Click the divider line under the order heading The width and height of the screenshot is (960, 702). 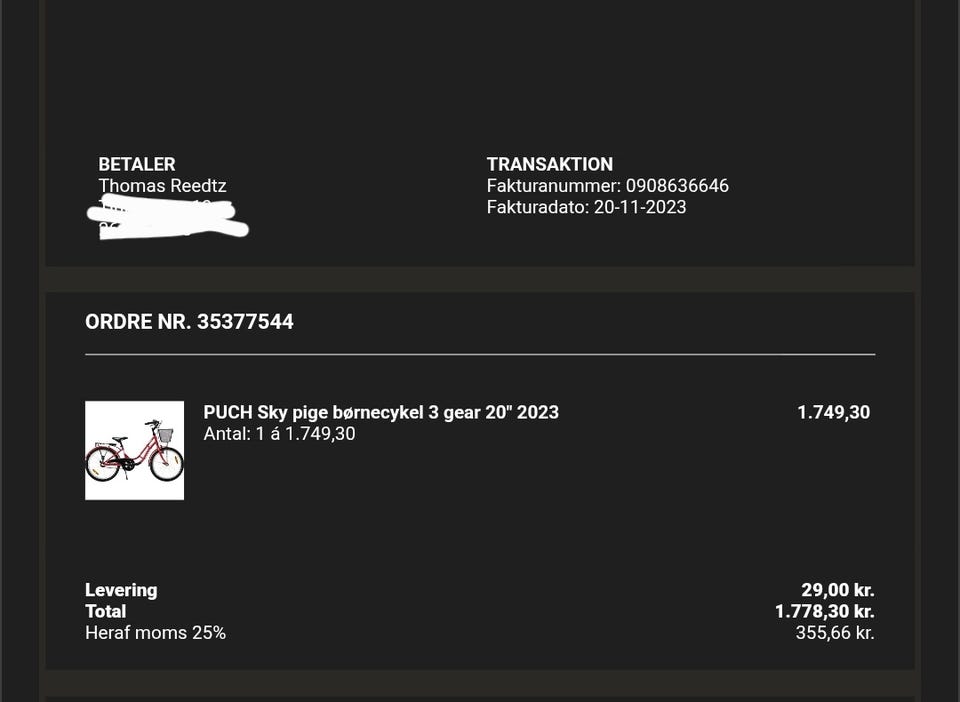tap(480, 354)
